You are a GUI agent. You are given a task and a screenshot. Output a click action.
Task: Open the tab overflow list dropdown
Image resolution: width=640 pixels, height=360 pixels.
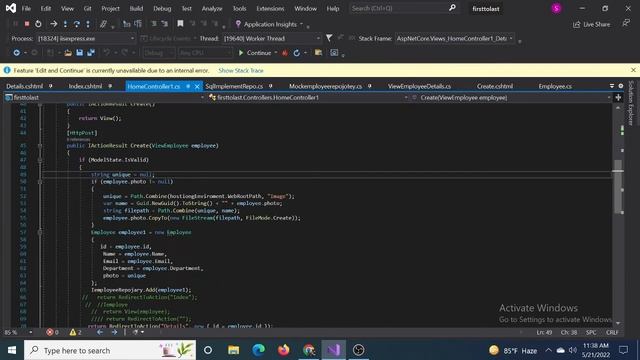point(612,86)
